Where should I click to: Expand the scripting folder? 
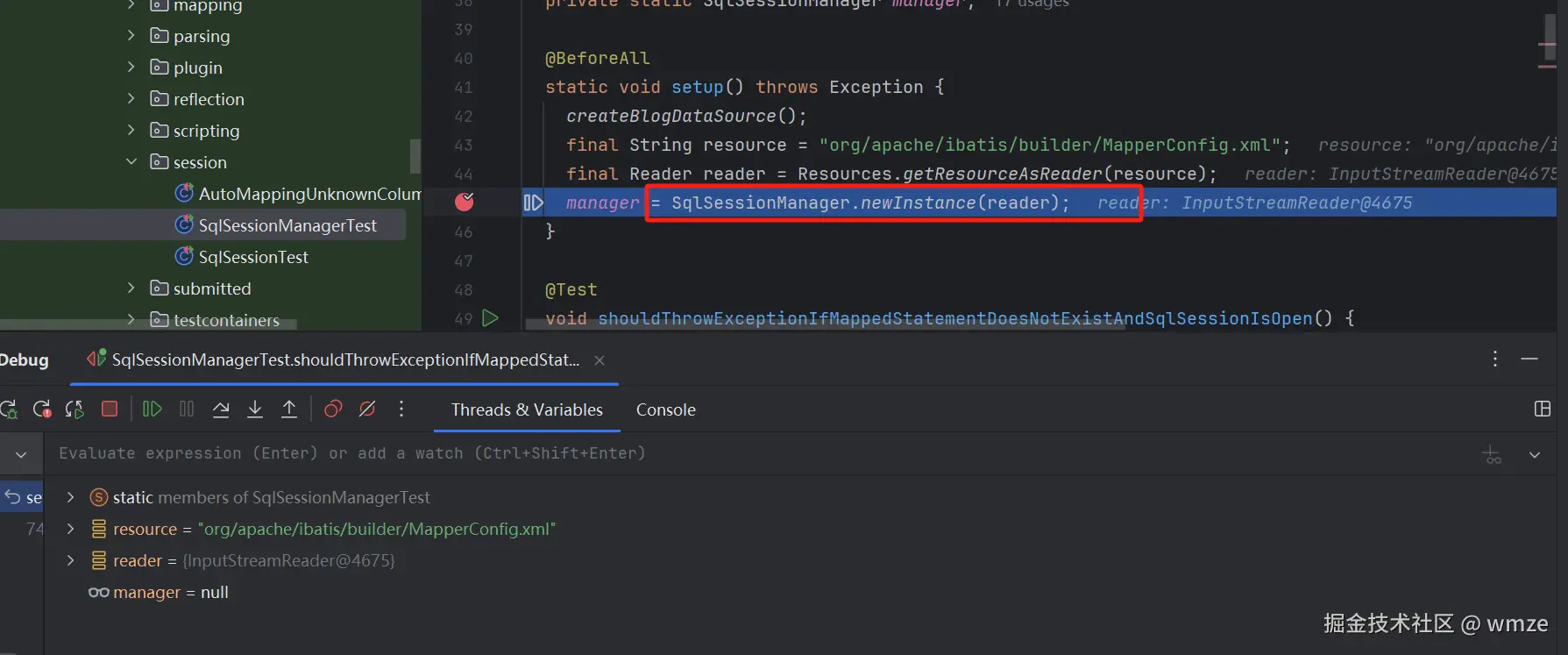click(131, 130)
